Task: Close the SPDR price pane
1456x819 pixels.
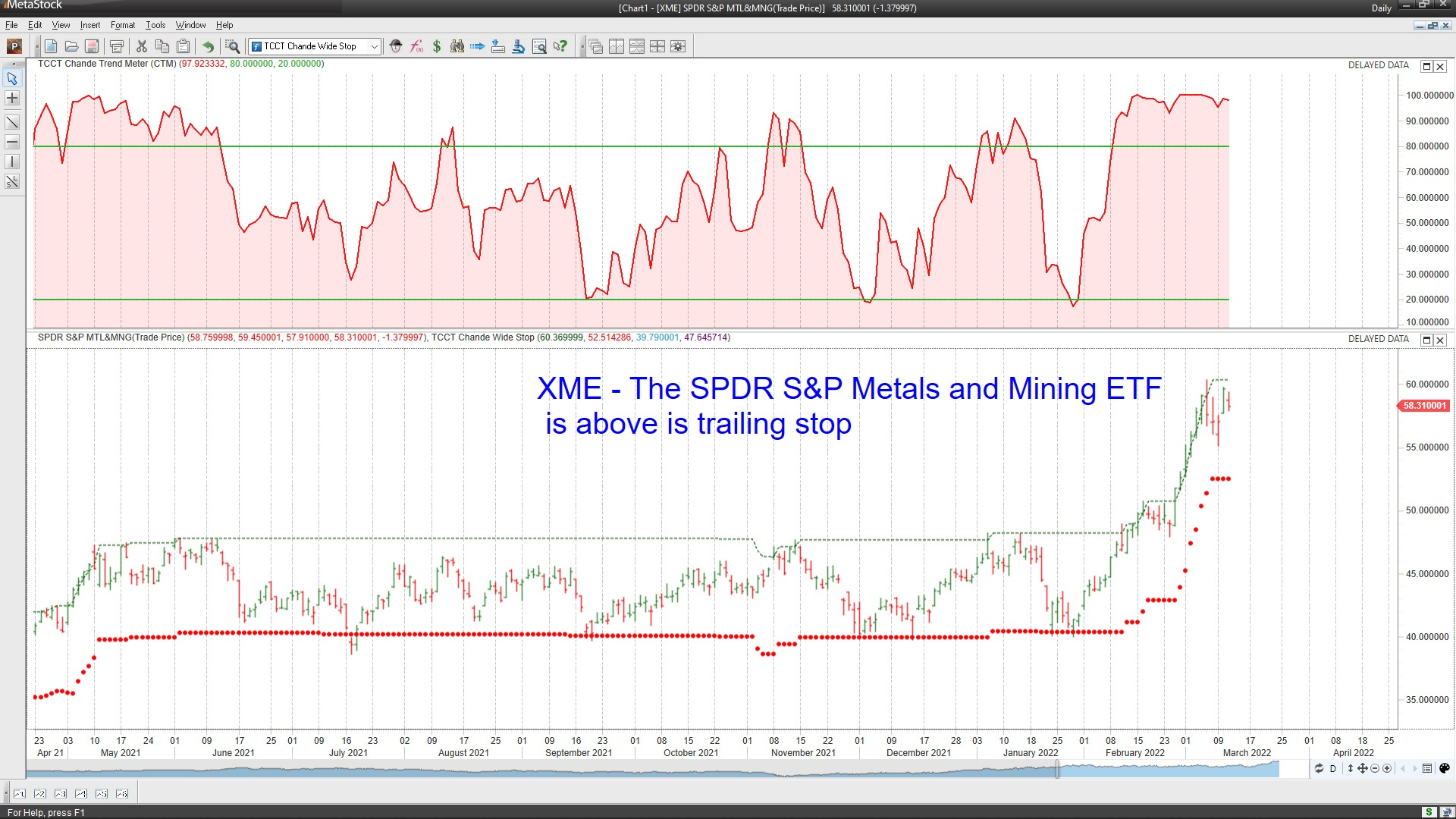Action: coord(1440,340)
